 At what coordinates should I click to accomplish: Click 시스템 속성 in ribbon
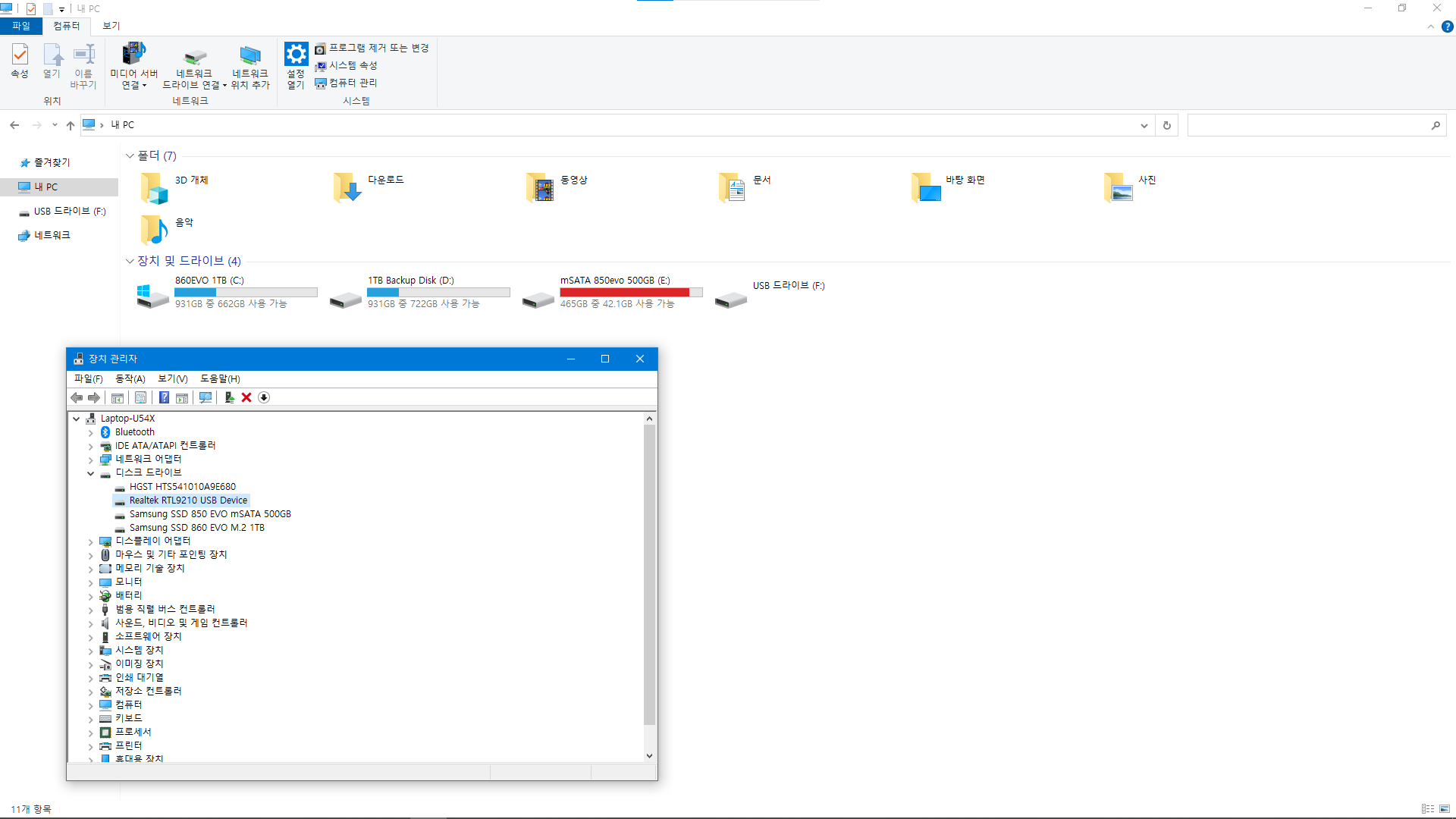tap(346, 66)
